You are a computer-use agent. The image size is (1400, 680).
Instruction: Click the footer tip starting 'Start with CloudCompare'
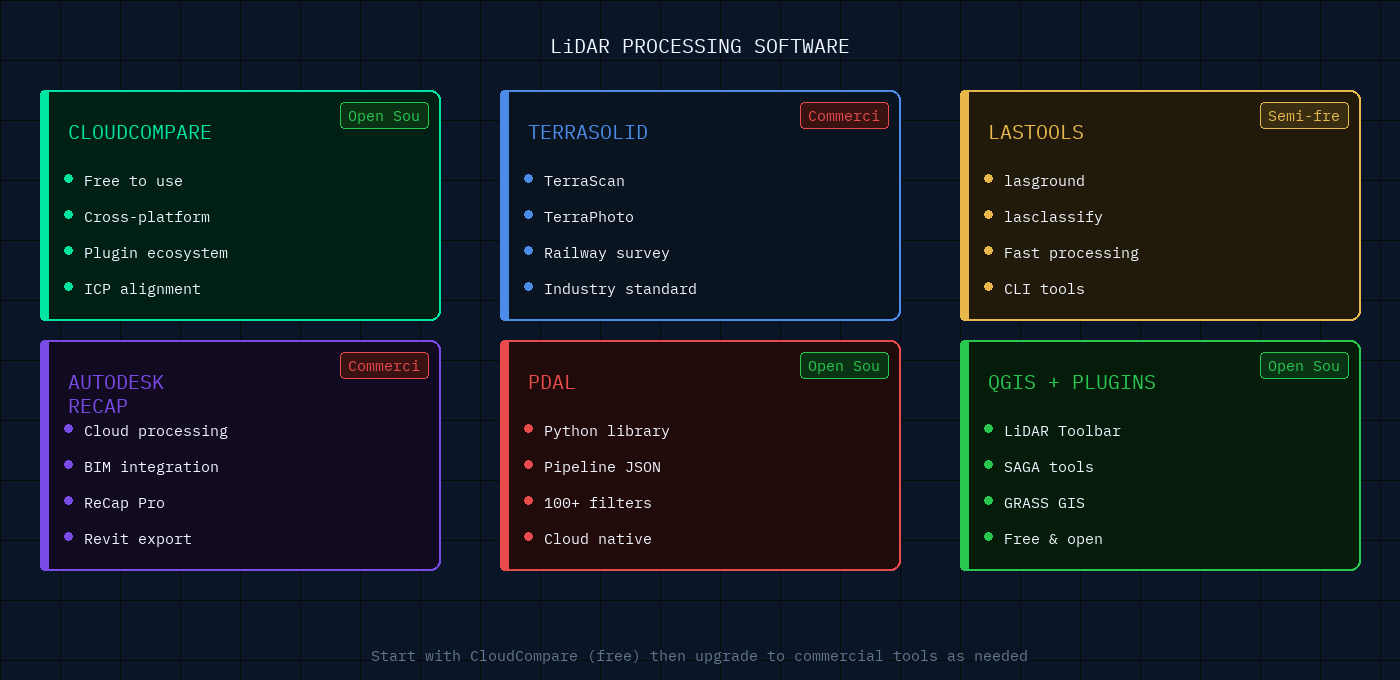699,656
